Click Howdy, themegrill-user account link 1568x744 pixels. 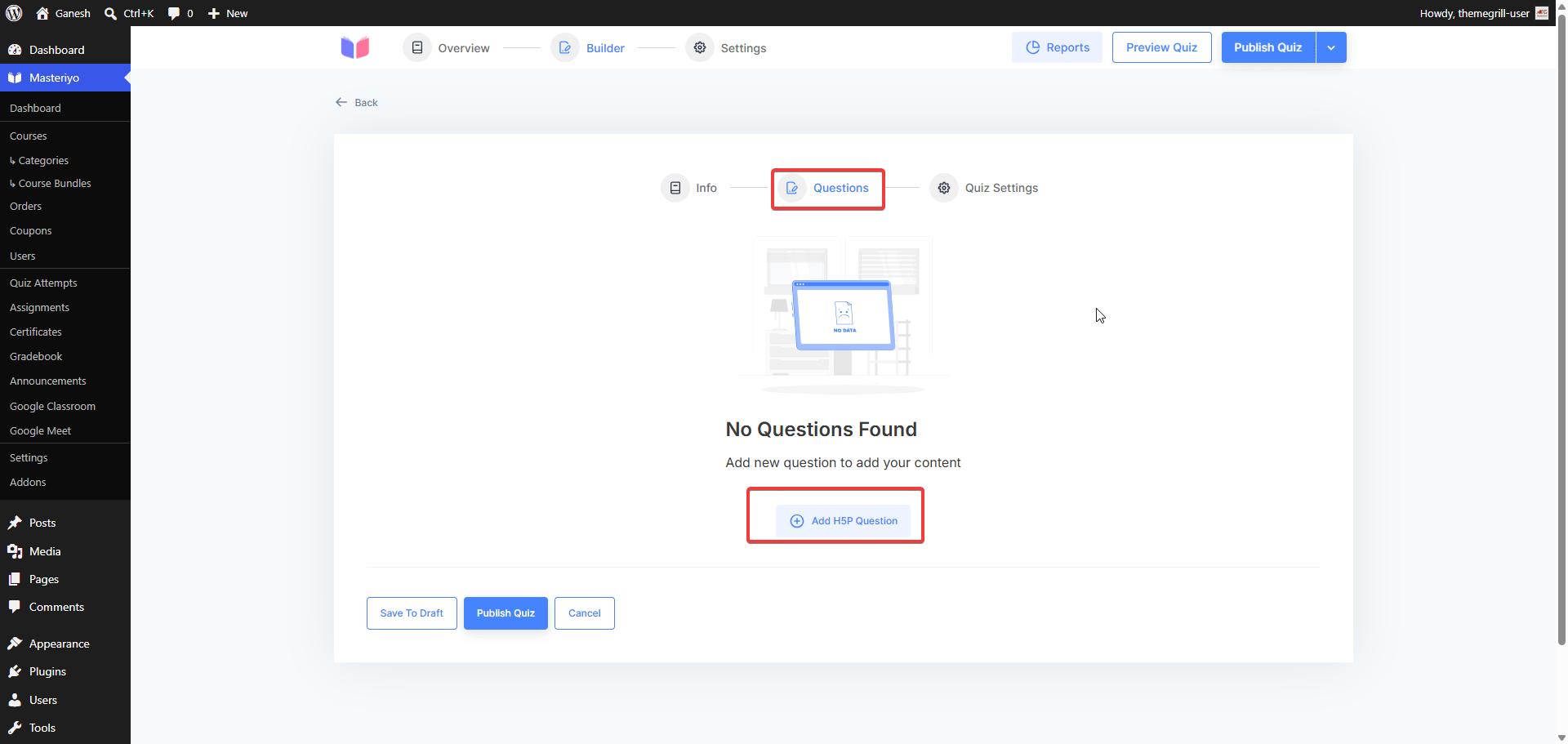pos(1483,13)
